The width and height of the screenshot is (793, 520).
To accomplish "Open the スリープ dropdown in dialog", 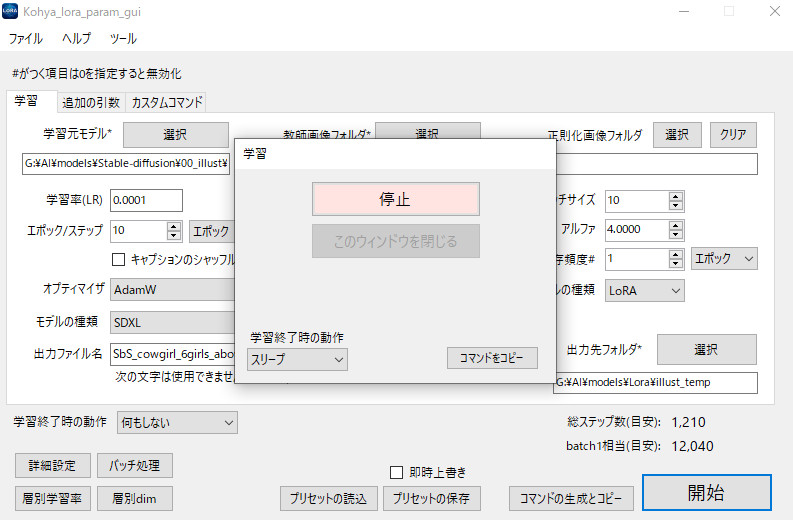I will click(297, 358).
